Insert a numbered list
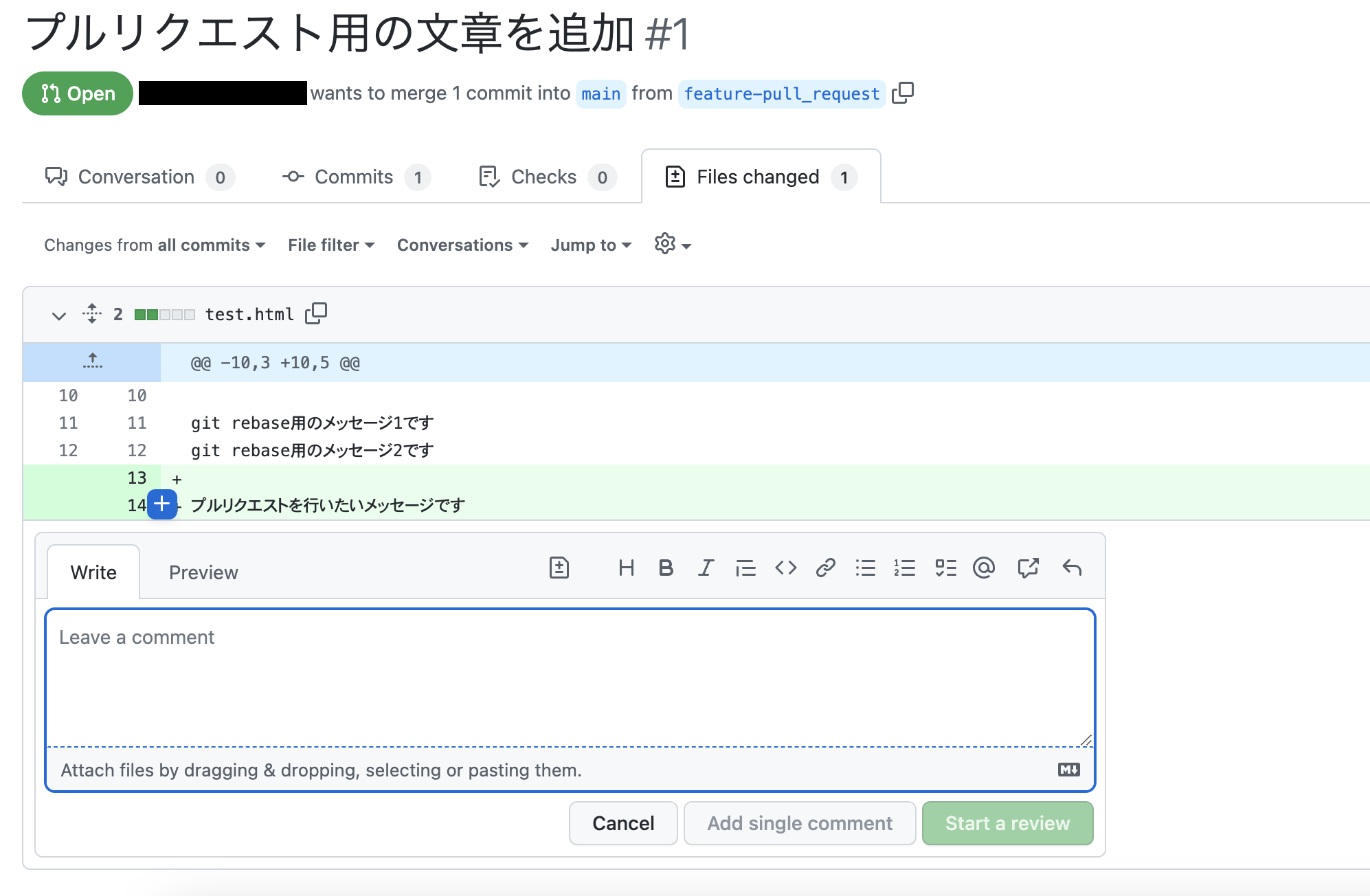1370x896 pixels. [905, 568]
